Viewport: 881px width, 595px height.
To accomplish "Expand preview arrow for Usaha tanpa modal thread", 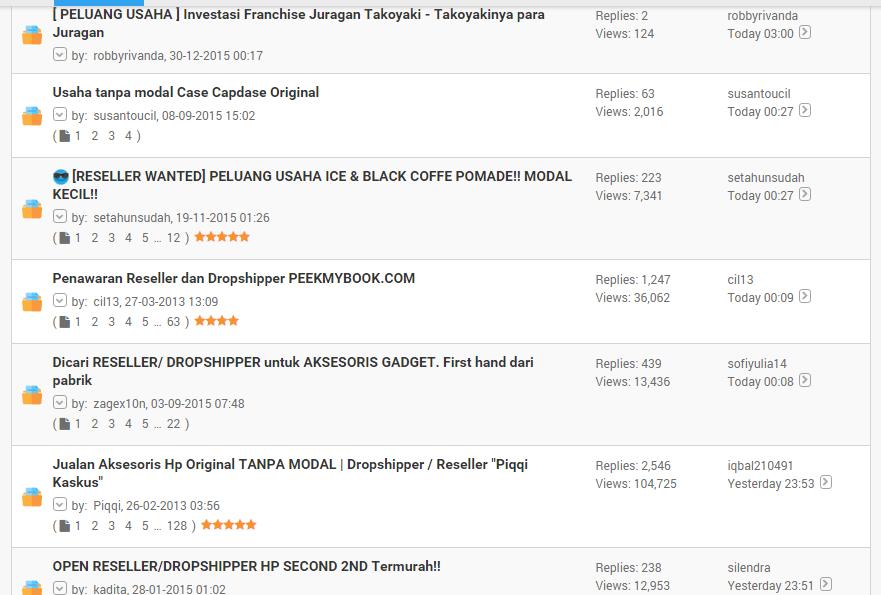I will pos(60,115).
